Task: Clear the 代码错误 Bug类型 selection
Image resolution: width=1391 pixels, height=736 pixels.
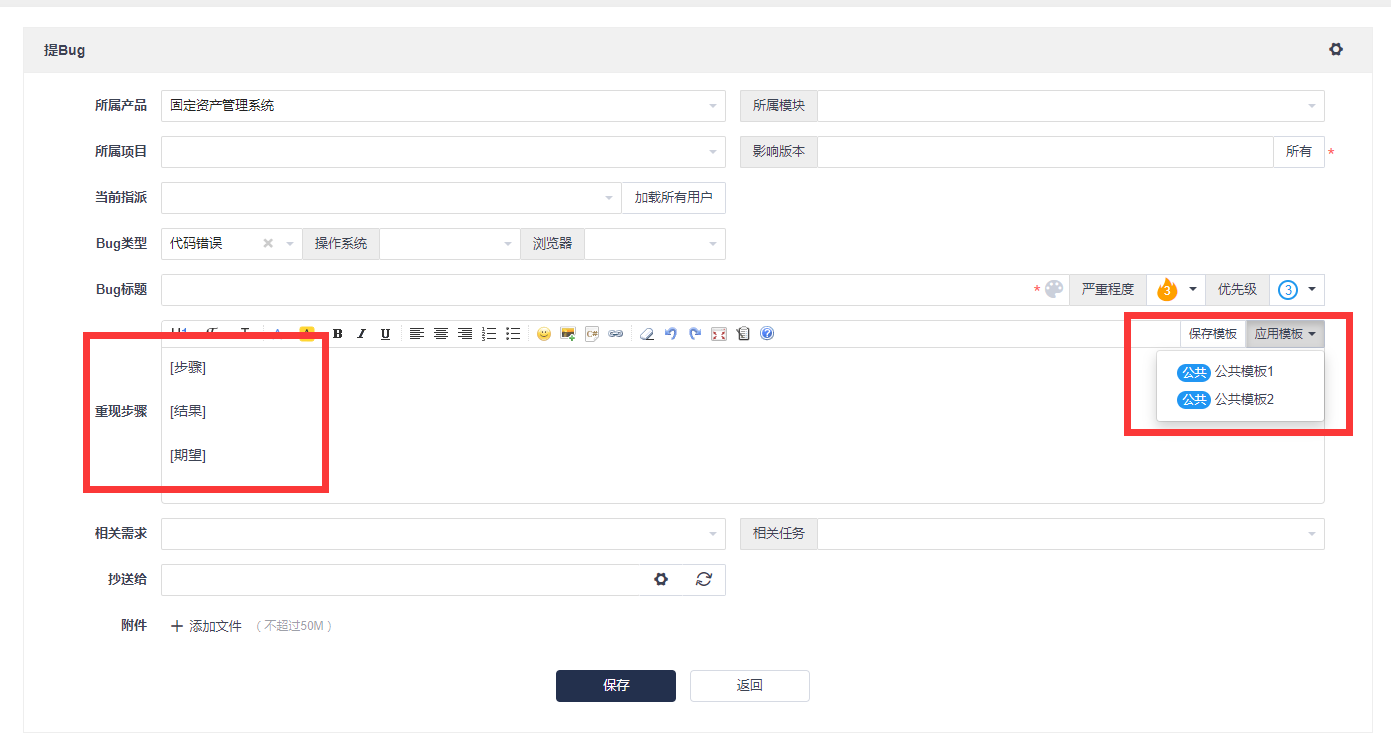Action: pos(268,243)
